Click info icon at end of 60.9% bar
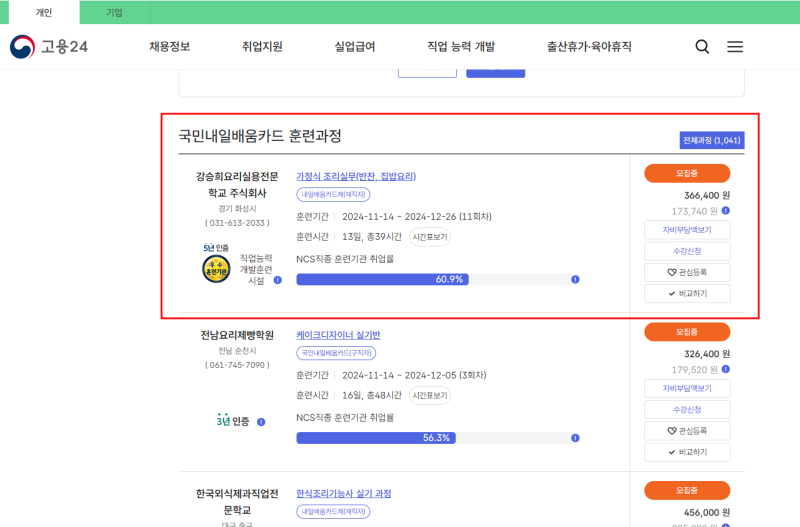 tap(575, 280)
